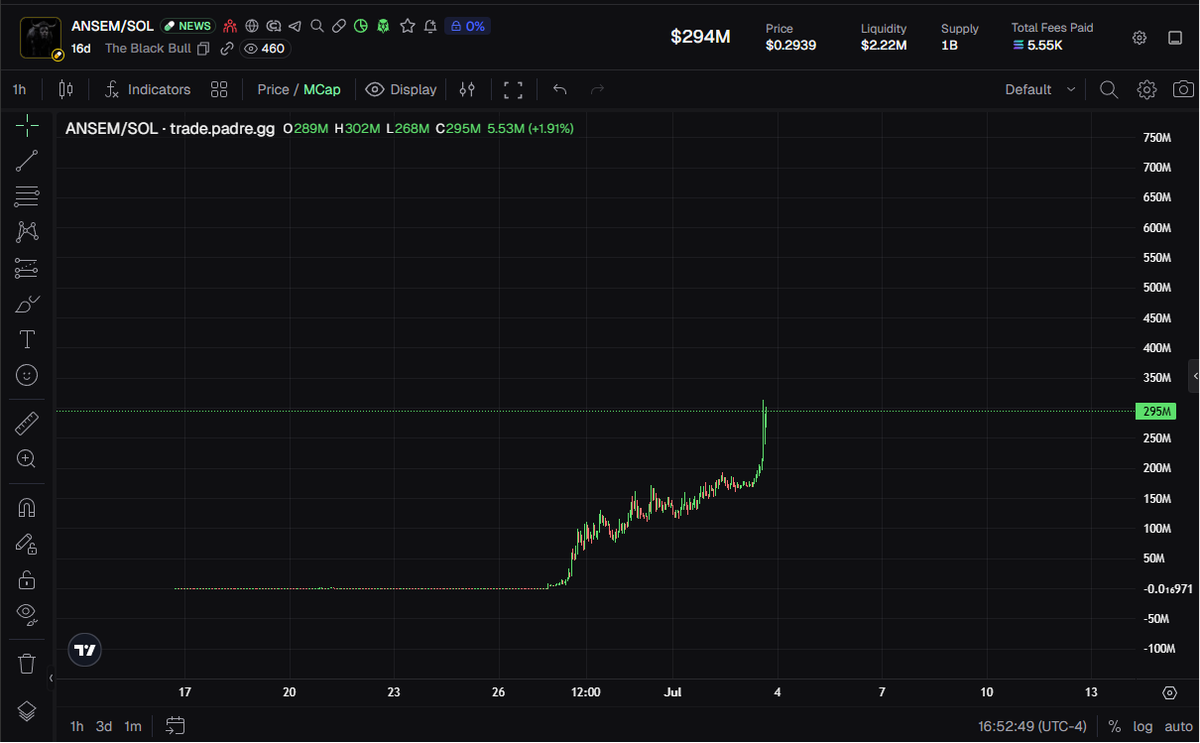
Task: Click the 460 watchers eye badge
Action: tap(265, 48)
